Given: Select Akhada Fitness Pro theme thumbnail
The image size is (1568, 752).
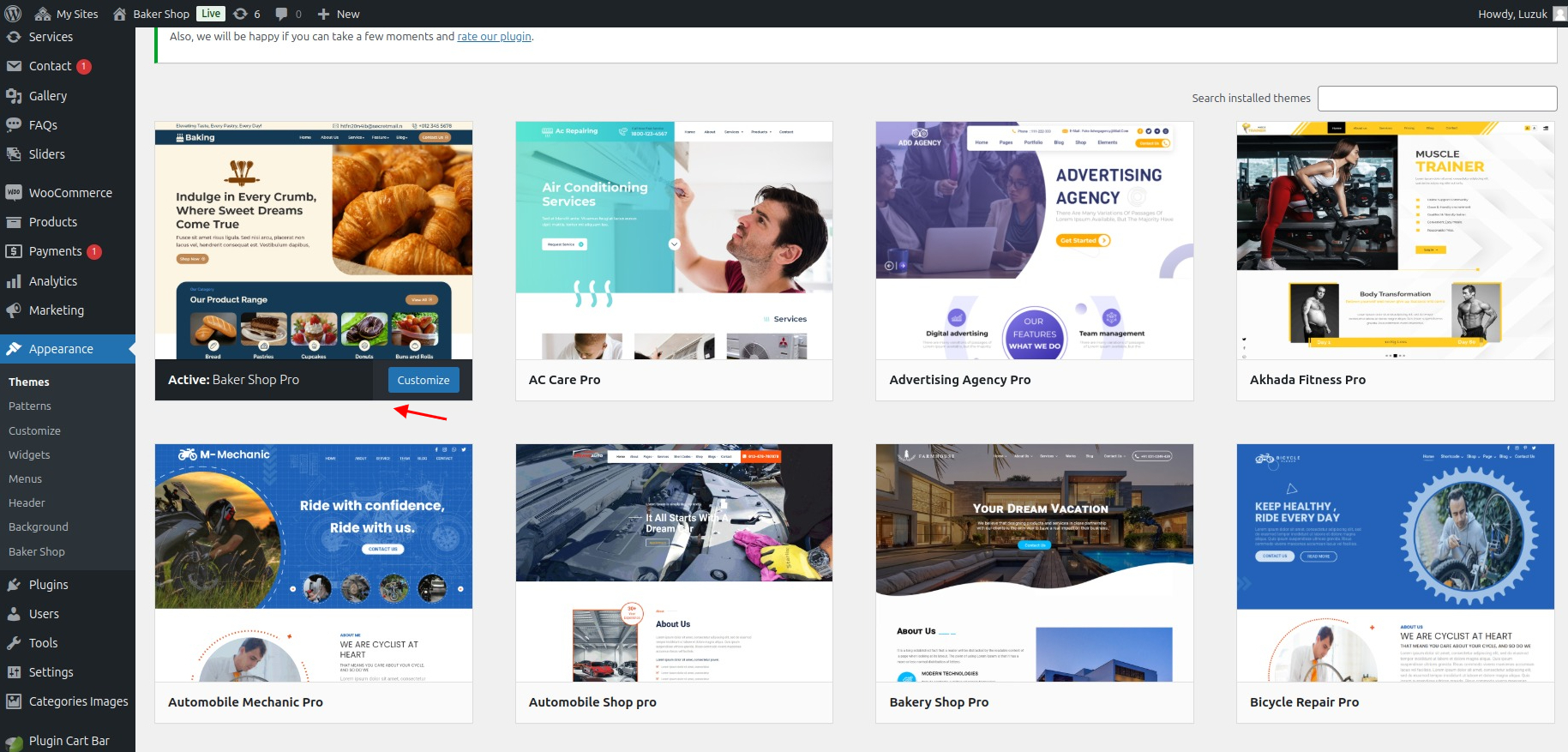Looking at the screenshot, I should (1395, 241).
